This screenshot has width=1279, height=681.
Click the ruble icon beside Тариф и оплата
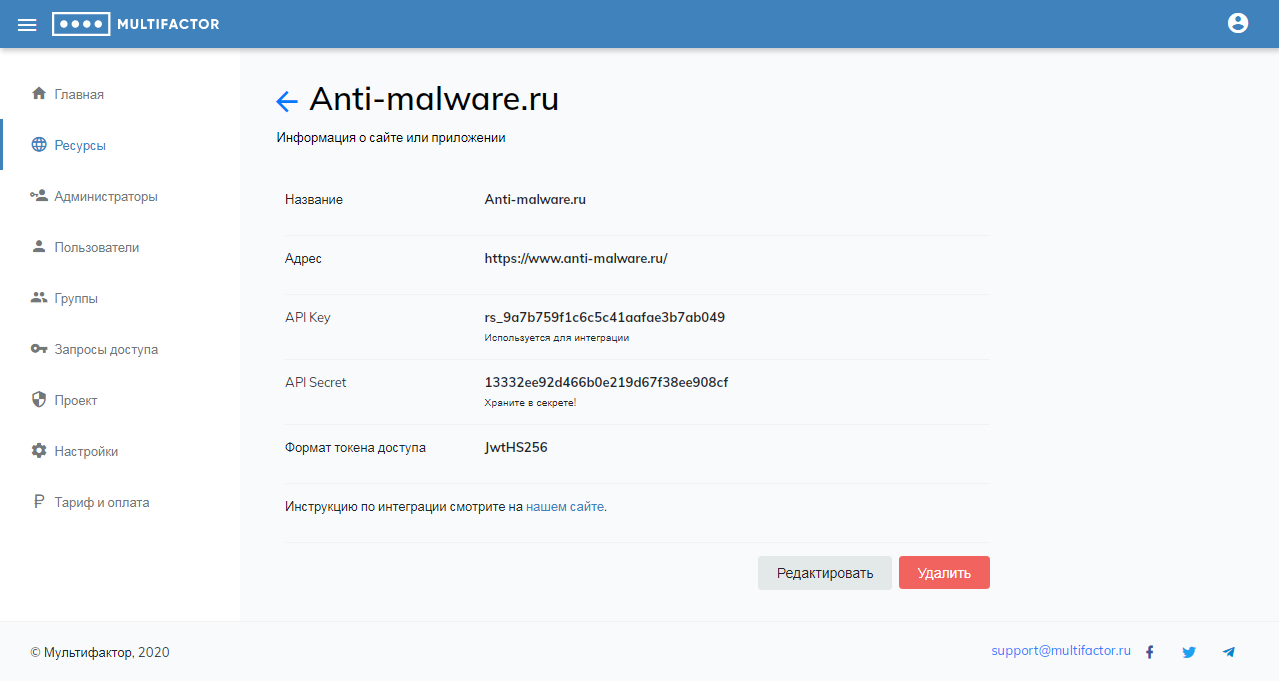click(39, 502)
